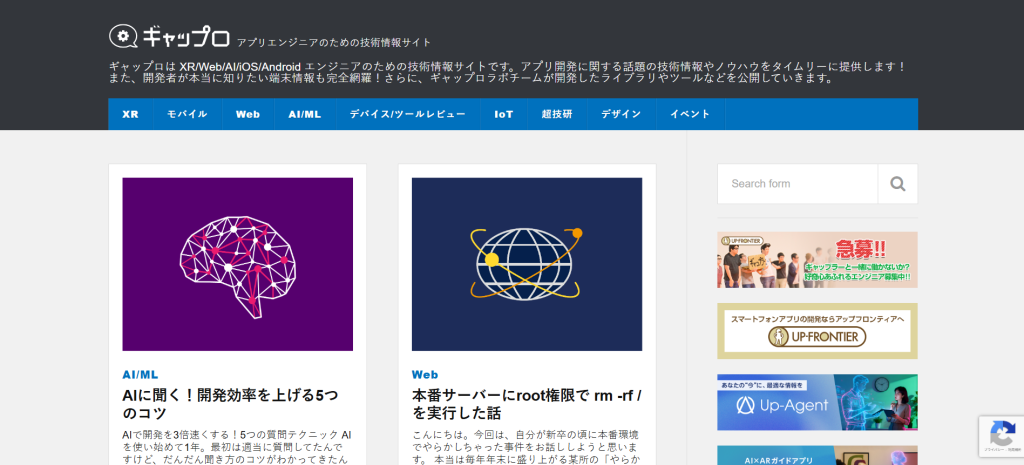Select the Web navigation menu item

[x=248, y=114]
